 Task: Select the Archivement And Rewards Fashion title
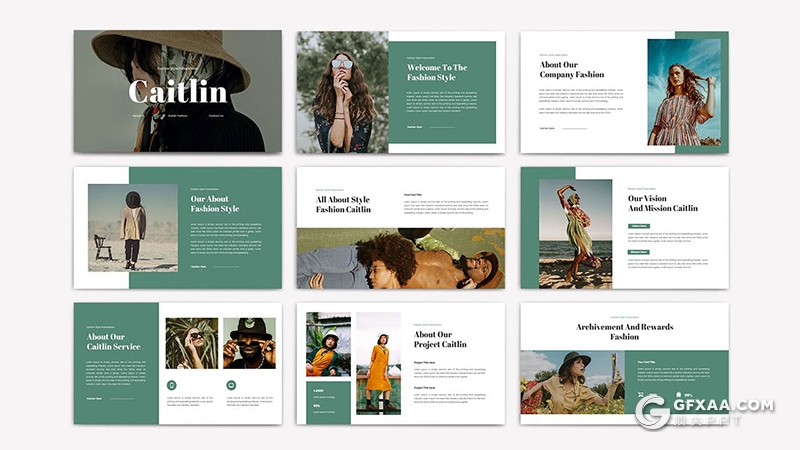tap(624, 332)
